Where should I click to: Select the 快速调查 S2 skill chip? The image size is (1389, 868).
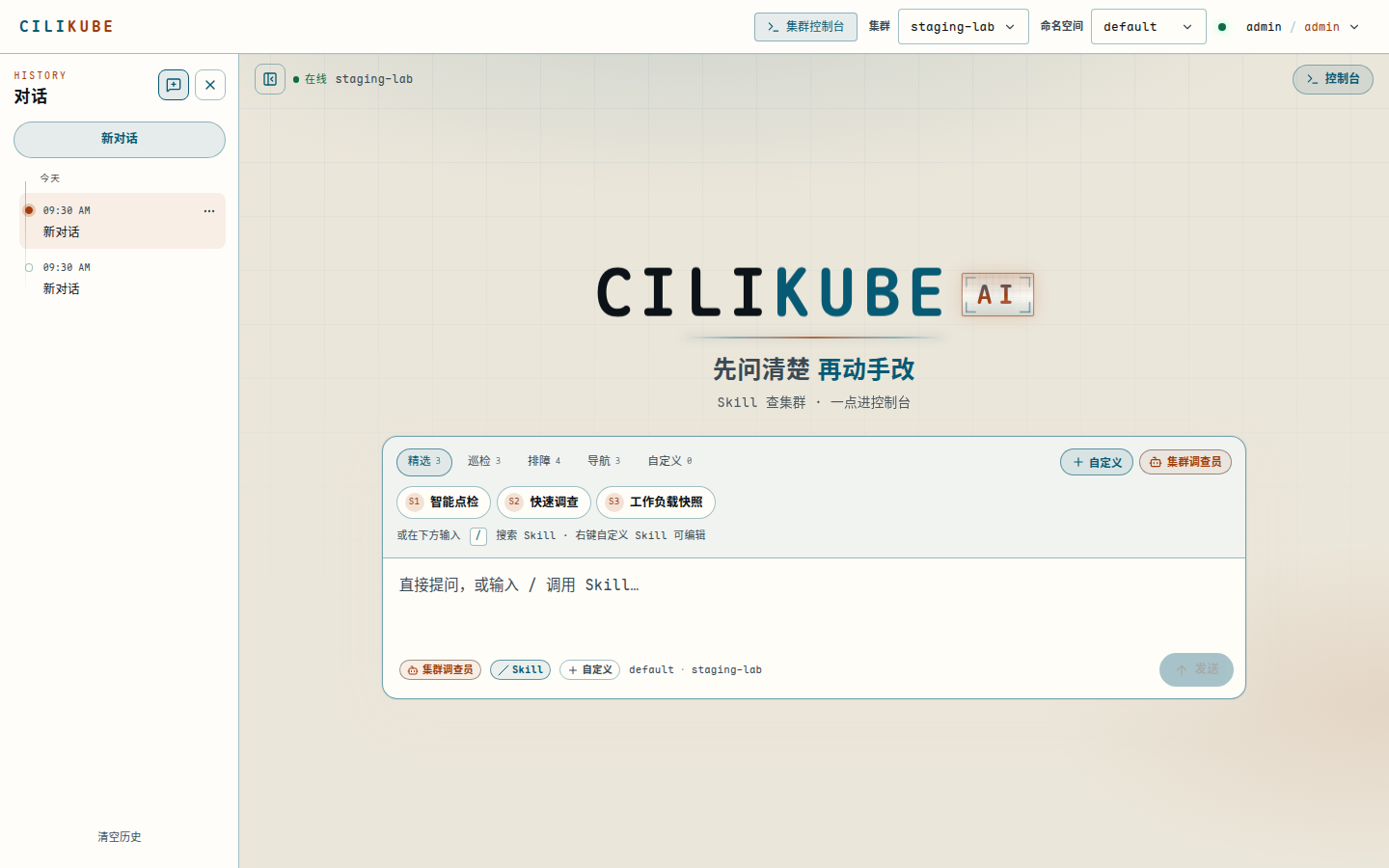coord(544,502)
